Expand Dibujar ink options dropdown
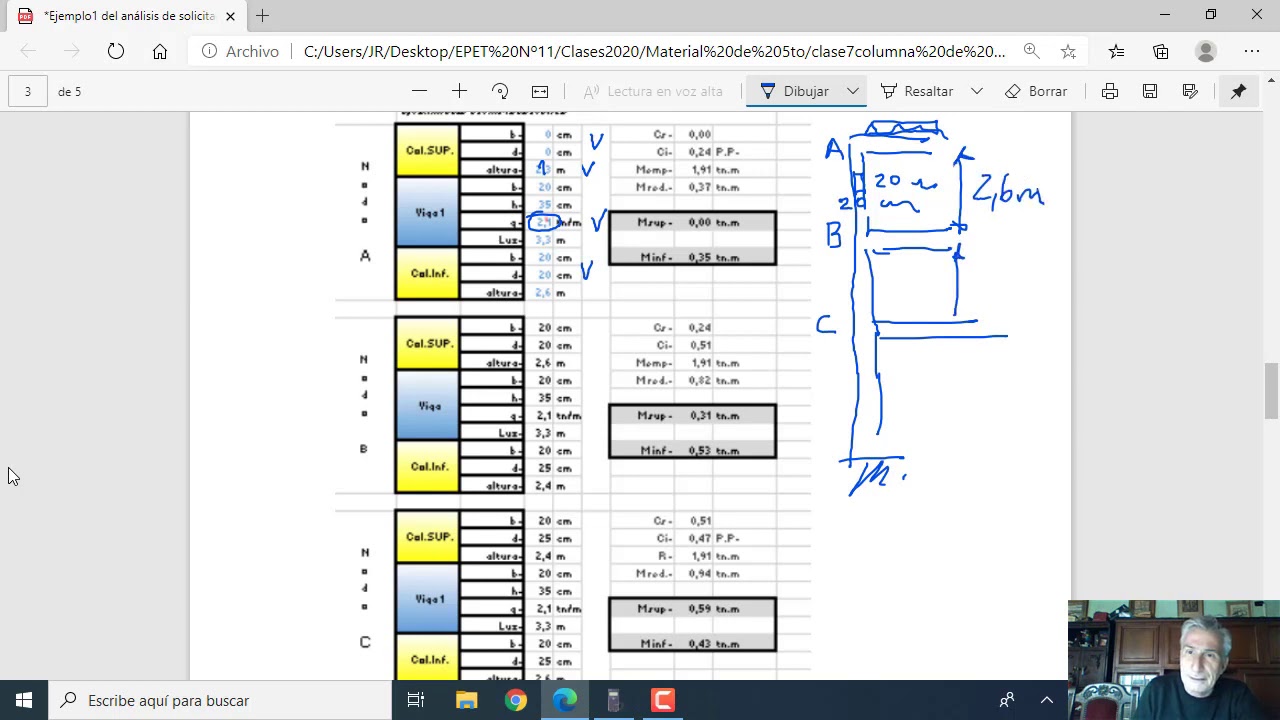 click(853, 91)
